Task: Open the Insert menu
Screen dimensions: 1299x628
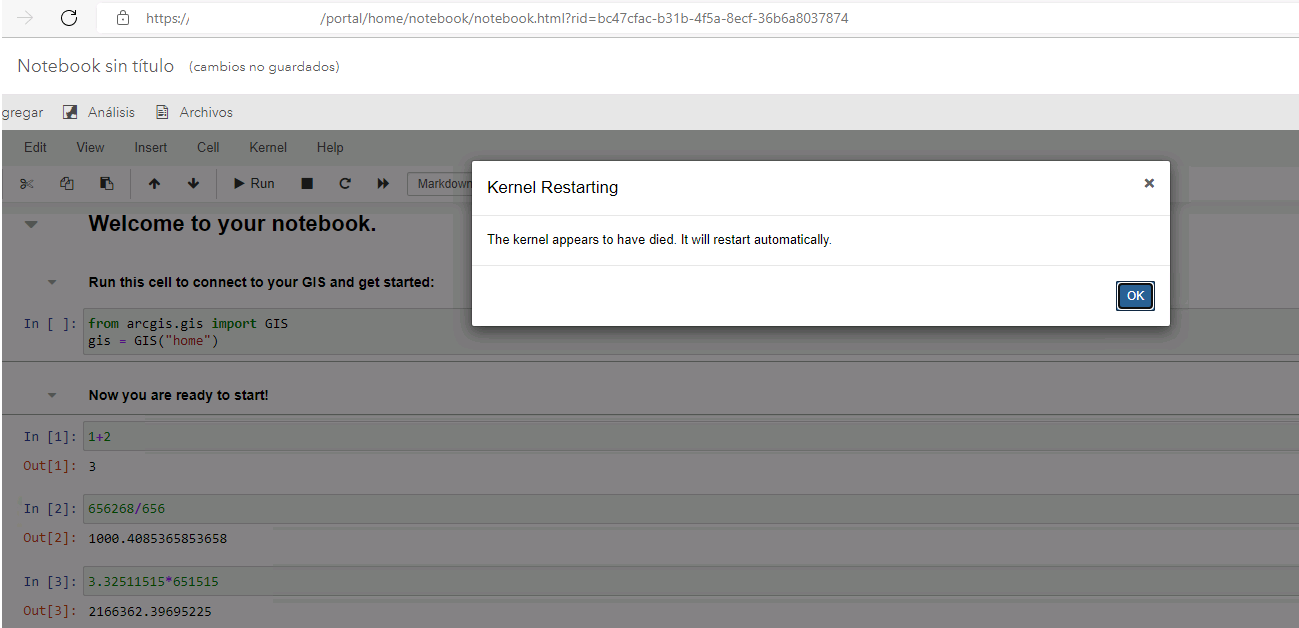Action: click(150, 147)
